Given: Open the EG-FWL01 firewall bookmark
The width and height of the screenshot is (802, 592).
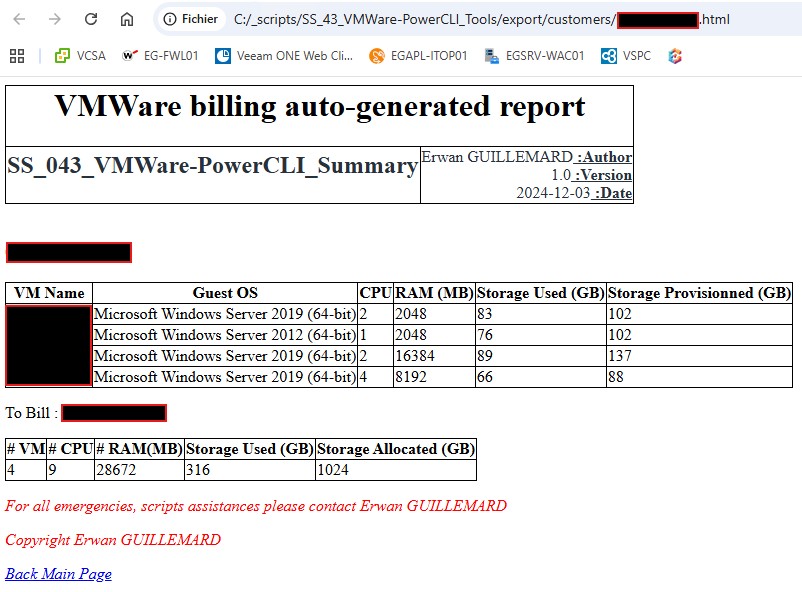Looking at the screenshot, I should 159,56.
